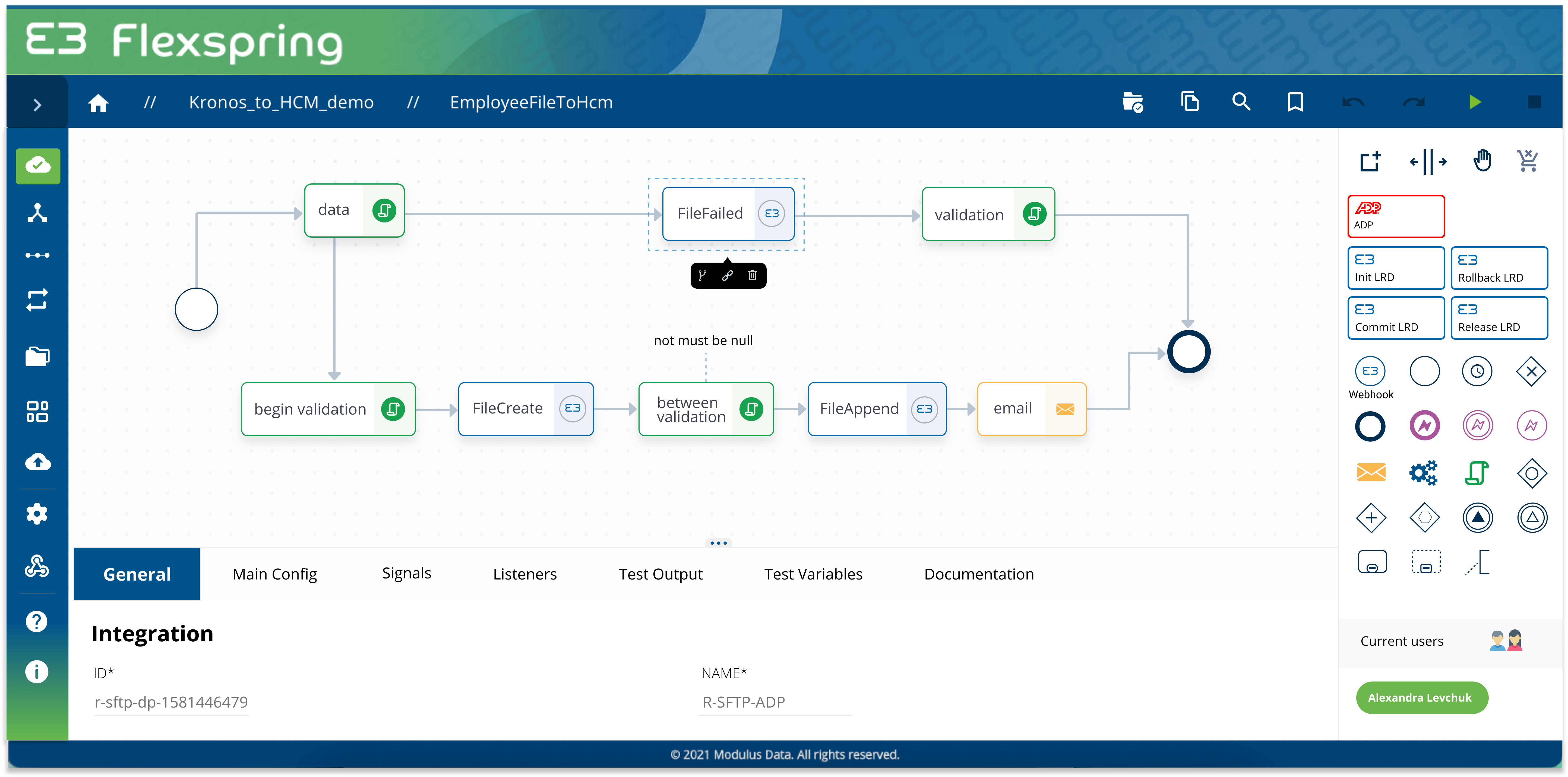Select the FileAppend node
This screenshot has height=777, width=1568.
pos(877,409)
